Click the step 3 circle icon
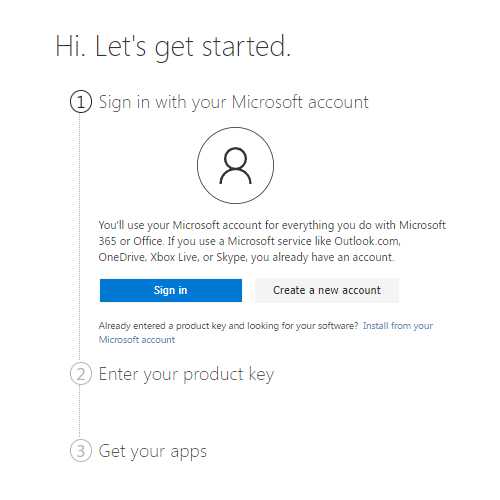Image resolution: width=500 pixels, height=500 pixels. point(81,451)
